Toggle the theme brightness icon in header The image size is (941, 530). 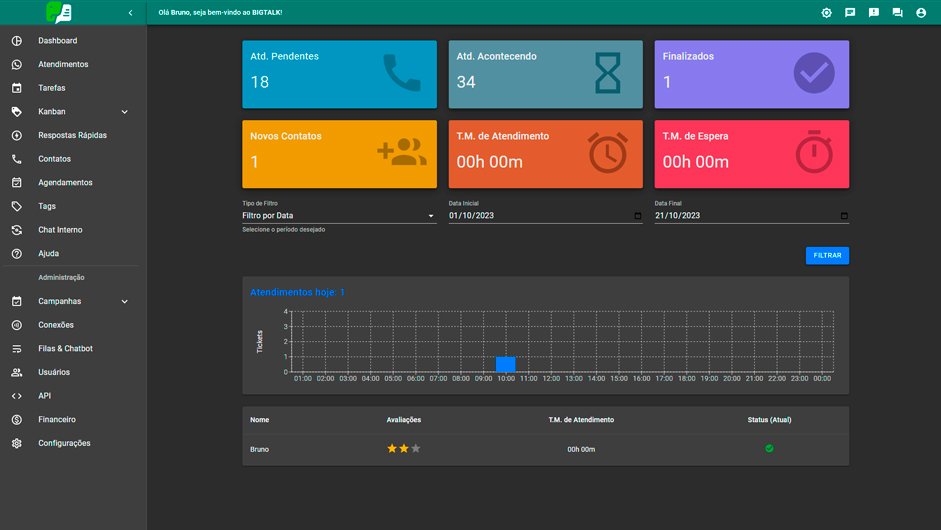(826, 13)
